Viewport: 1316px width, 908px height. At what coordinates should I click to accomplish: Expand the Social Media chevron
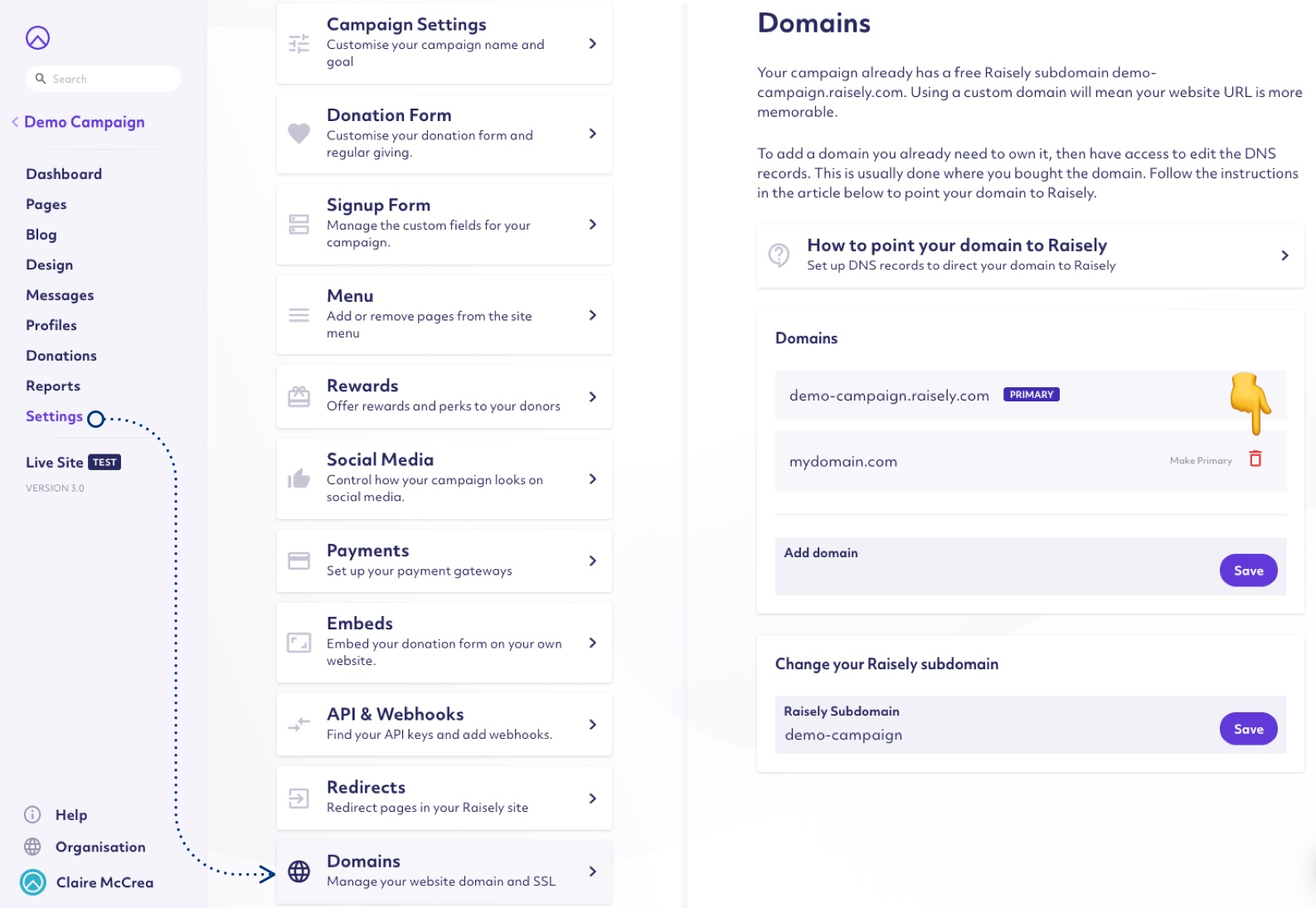[592, 478]
